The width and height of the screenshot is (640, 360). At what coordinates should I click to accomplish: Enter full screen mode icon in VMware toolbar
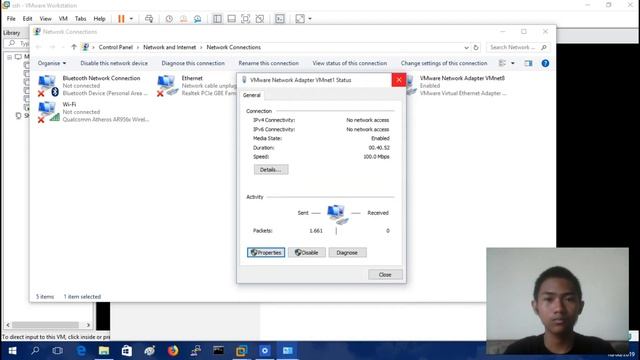click(x=245, y=19)
